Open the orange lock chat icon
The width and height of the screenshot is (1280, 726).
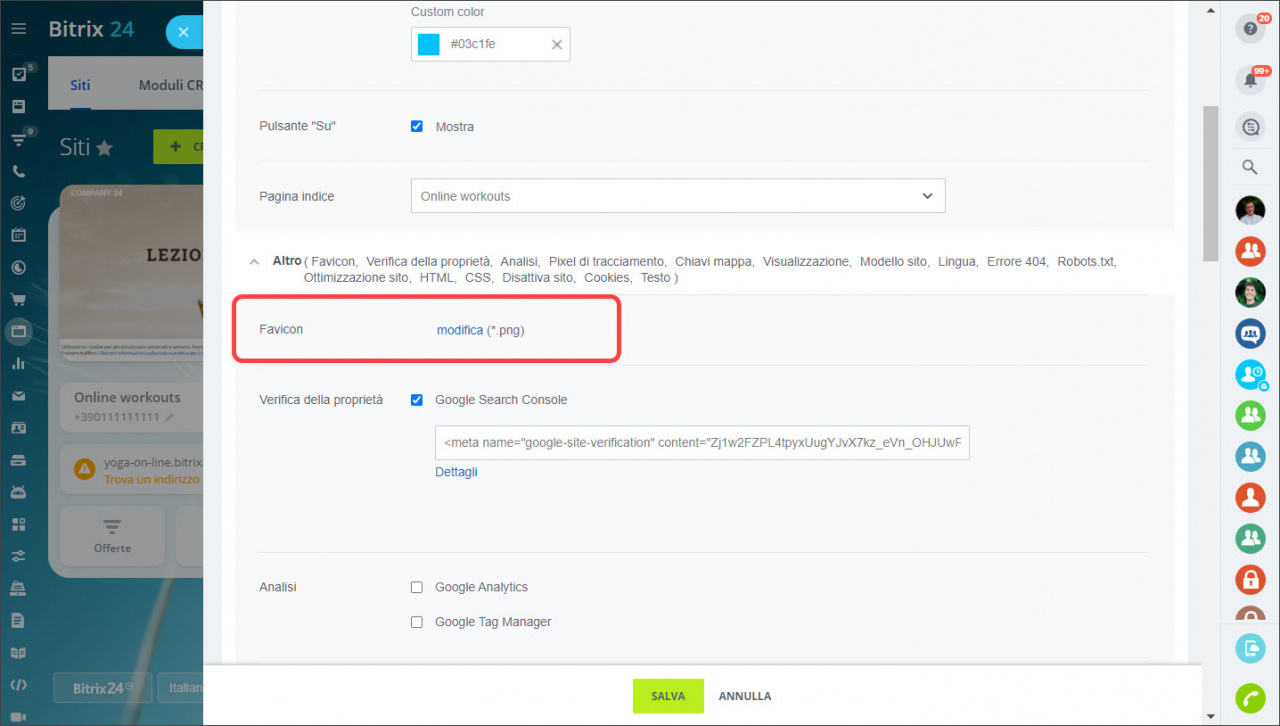(x=1249, y=579)
